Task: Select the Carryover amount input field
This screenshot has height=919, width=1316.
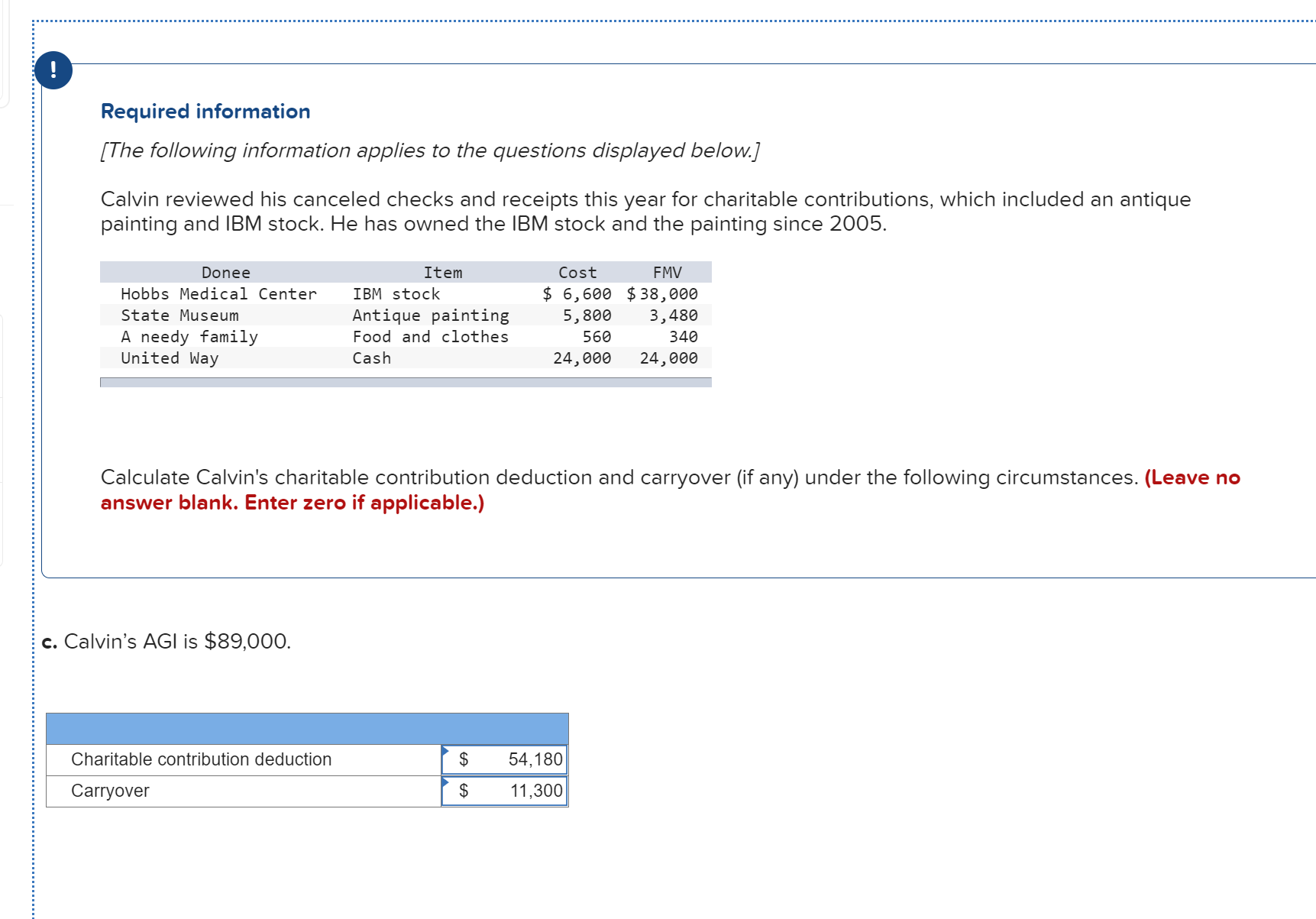Action: point(505,791)
